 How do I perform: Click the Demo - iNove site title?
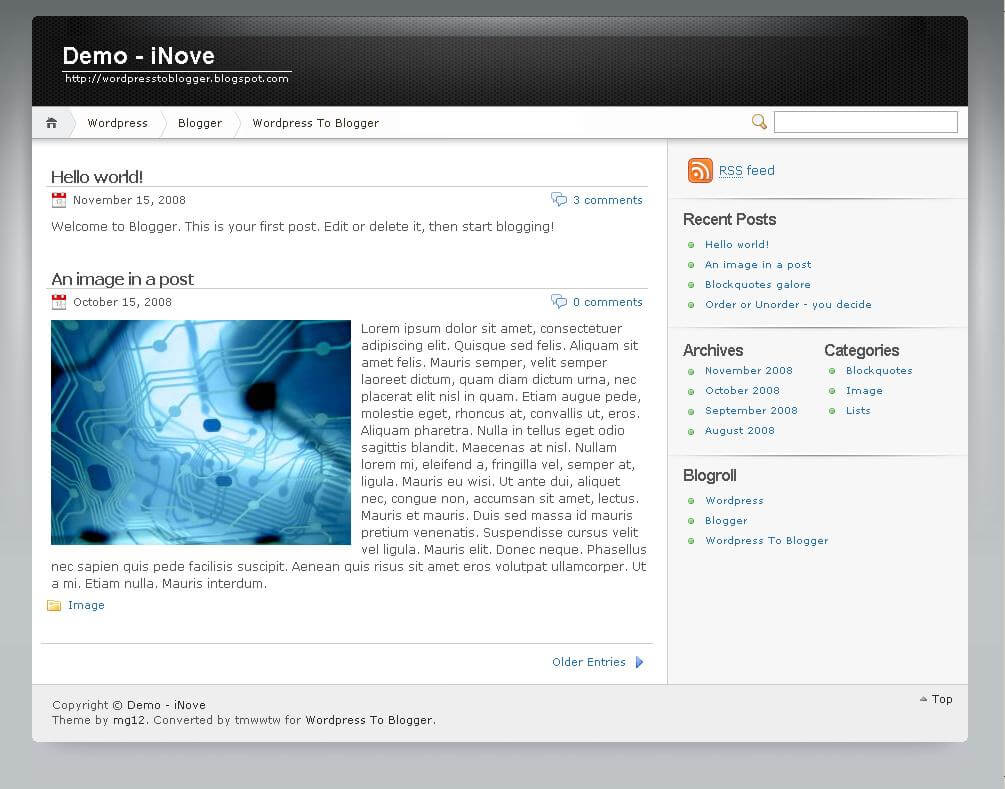point(138,56)
